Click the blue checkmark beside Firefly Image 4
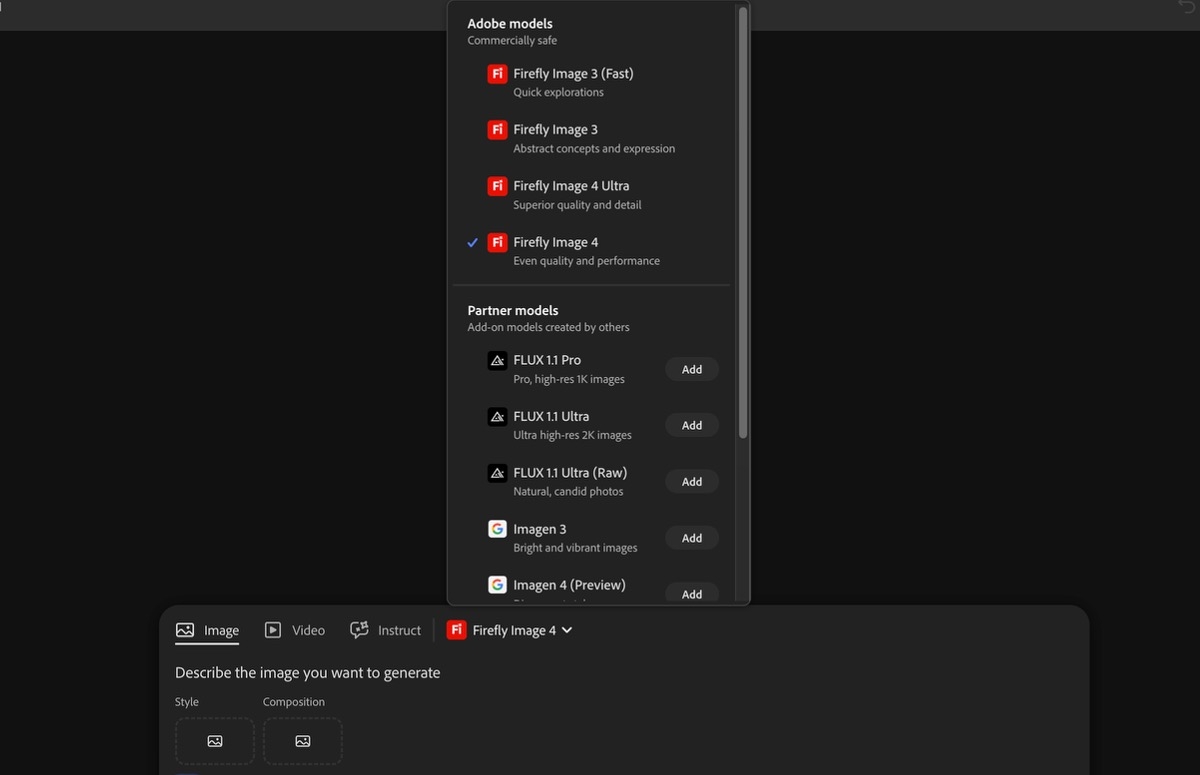This screenshot has height=775, width=1200. point(473,243)
